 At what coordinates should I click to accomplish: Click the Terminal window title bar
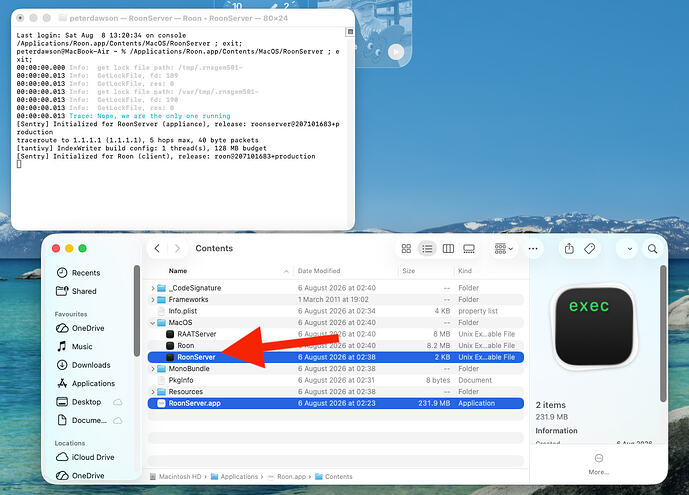(x=183, y=18)
